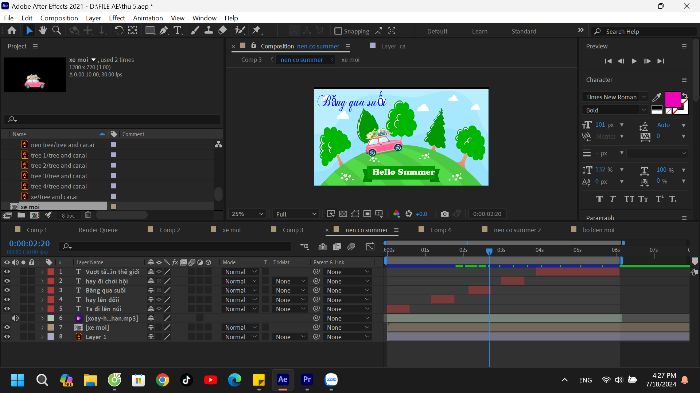
Task: Open the Composition menu
Action: (59, 18)
